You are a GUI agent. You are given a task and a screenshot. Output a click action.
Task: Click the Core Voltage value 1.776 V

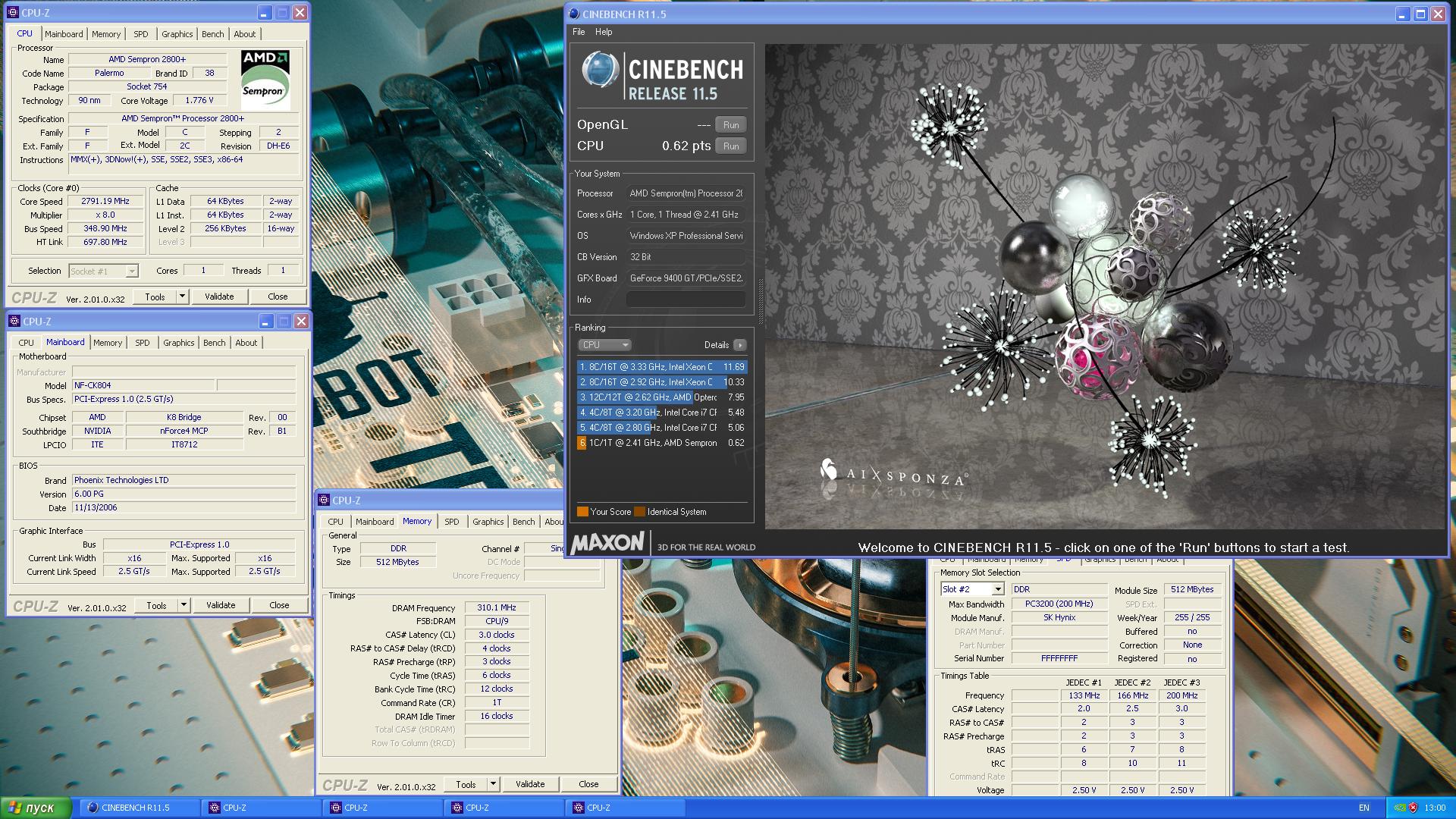coord(199,100)
